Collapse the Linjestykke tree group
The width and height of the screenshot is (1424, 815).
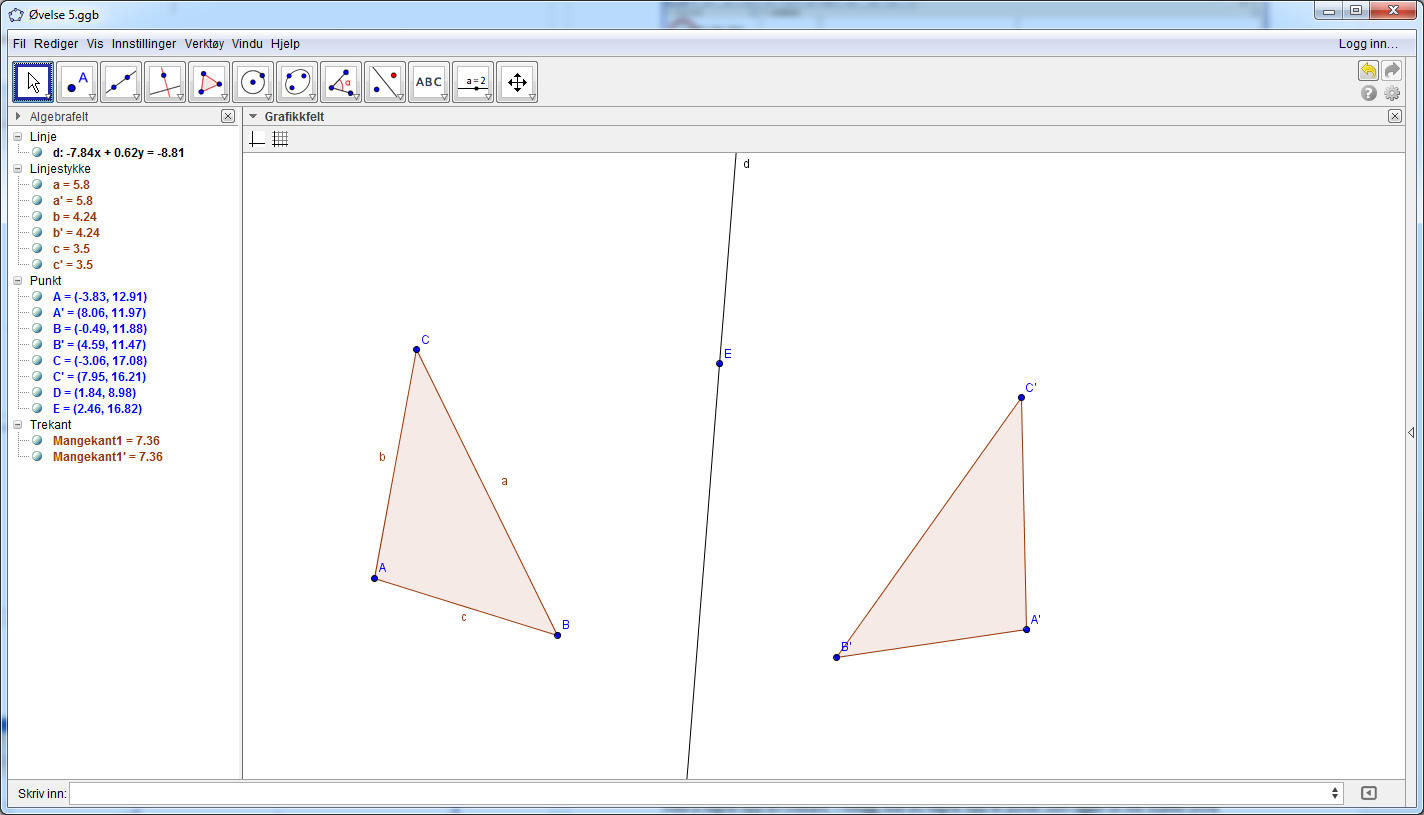tap(17, 169)
